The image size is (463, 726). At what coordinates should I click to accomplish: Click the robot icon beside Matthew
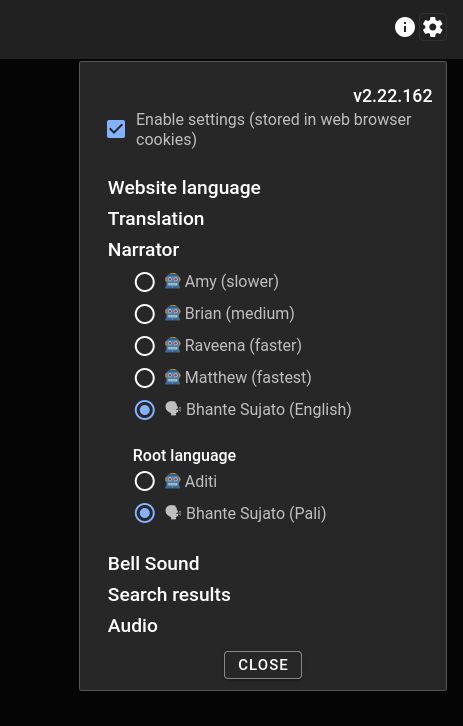(172, 377)
